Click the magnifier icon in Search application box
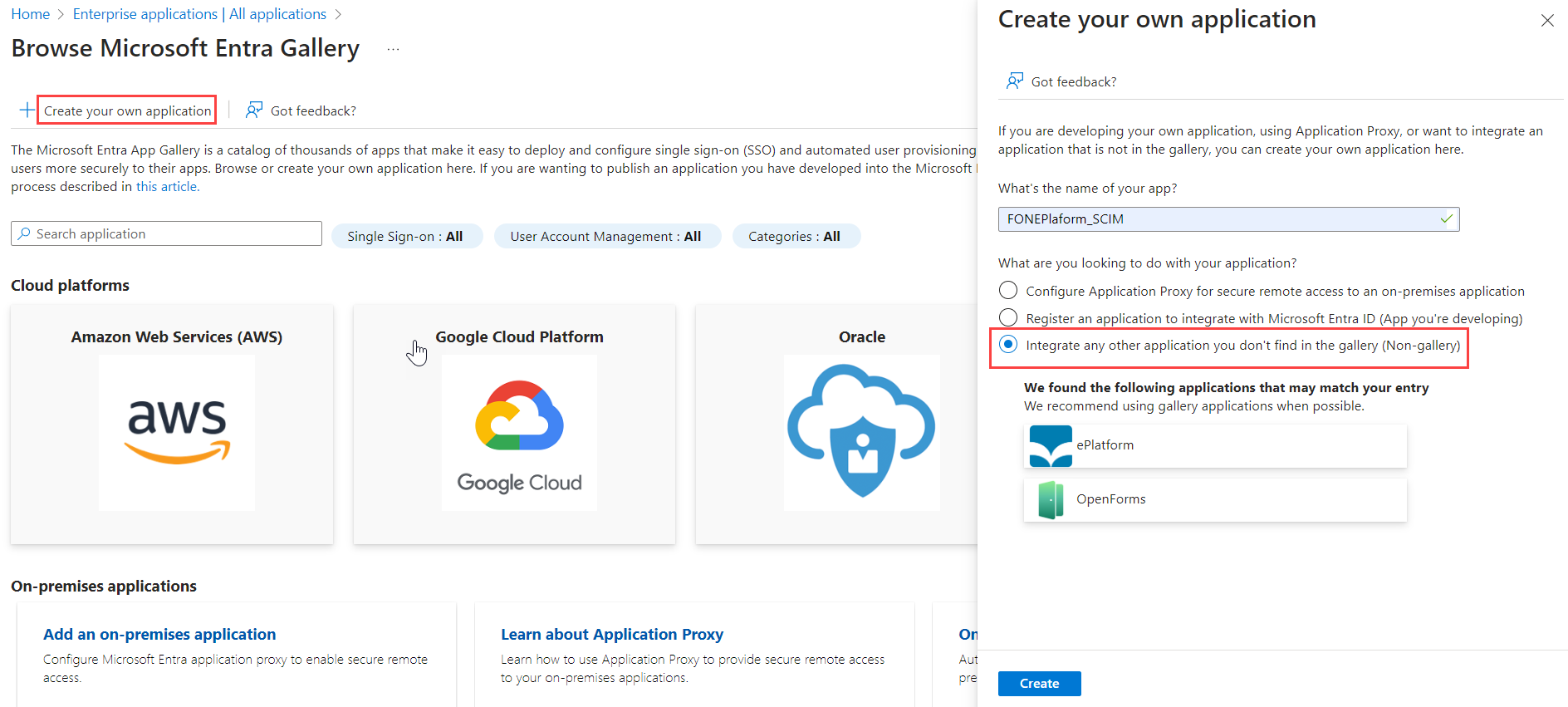 tap(24, 233)
